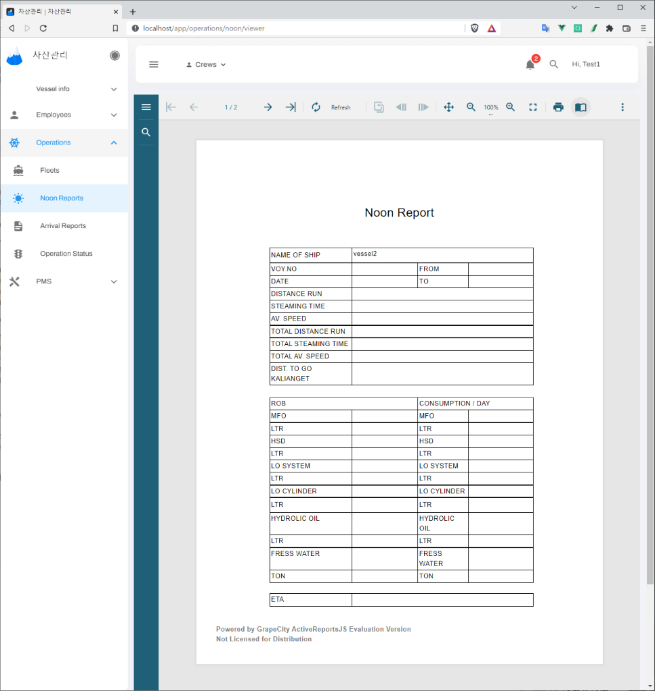Go to first report page

click(x=171, y=107)
